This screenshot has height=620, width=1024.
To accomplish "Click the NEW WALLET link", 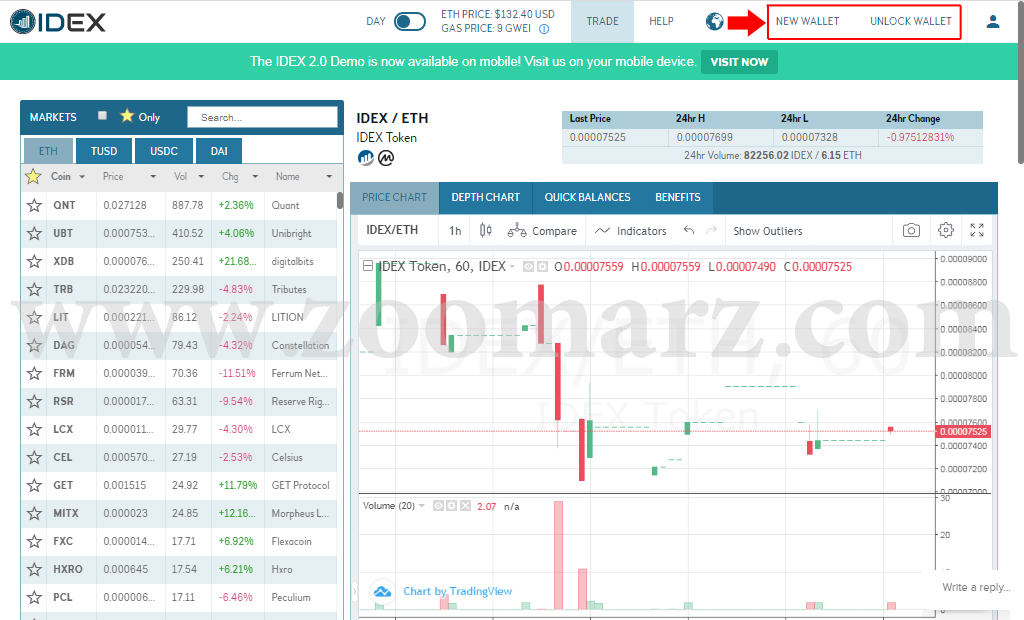I will [807, 22].
